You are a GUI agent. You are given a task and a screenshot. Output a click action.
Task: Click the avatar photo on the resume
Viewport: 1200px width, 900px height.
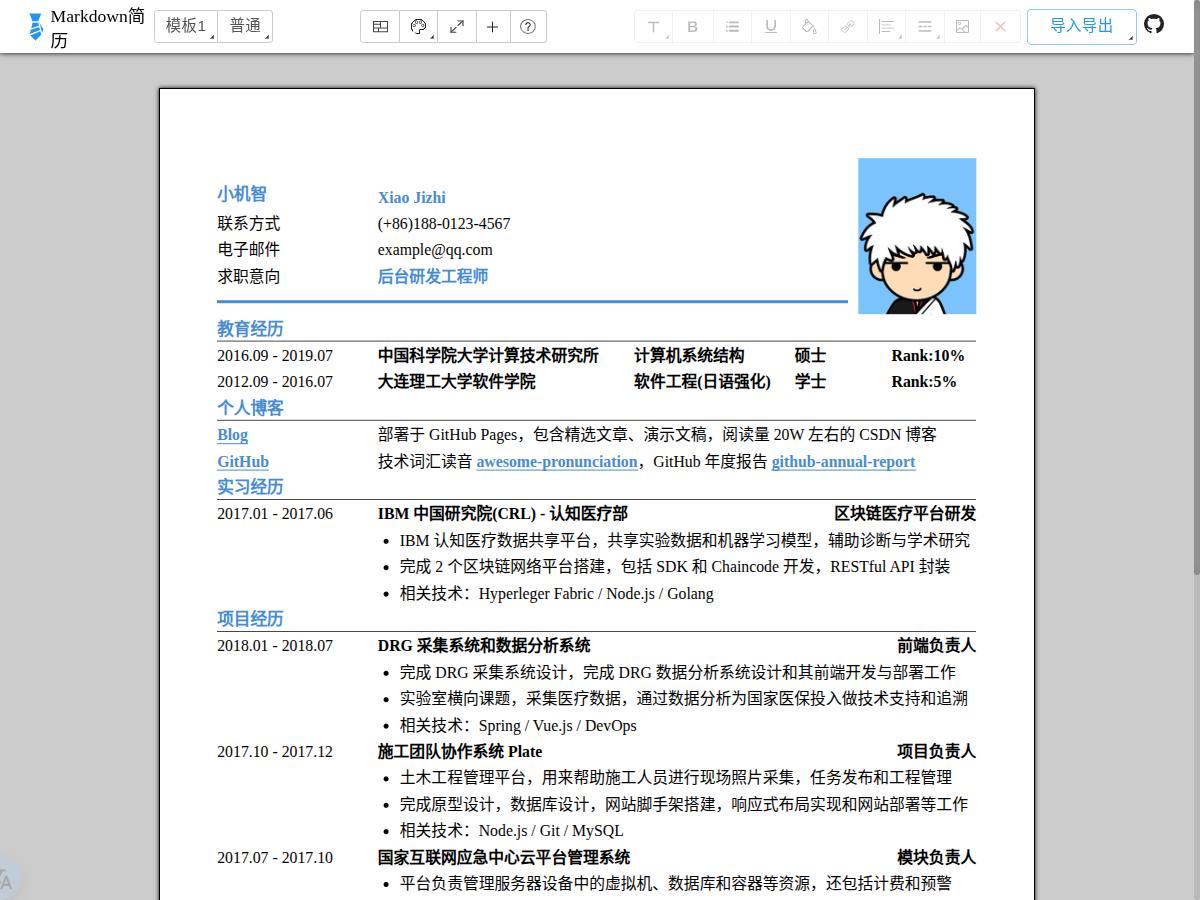coord(916,235)
